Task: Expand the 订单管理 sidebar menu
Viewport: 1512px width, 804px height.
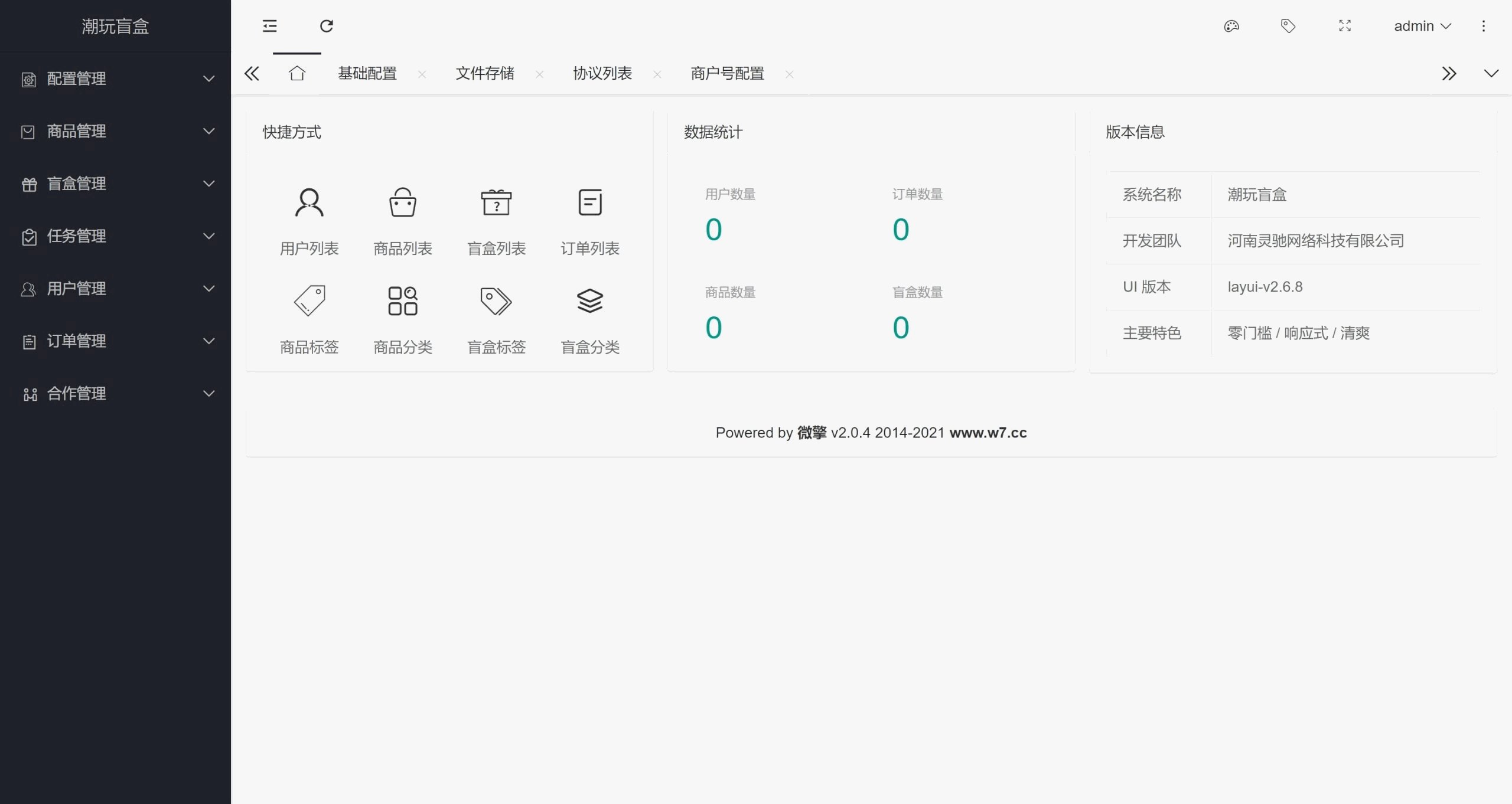Action: tap(116, 341)
